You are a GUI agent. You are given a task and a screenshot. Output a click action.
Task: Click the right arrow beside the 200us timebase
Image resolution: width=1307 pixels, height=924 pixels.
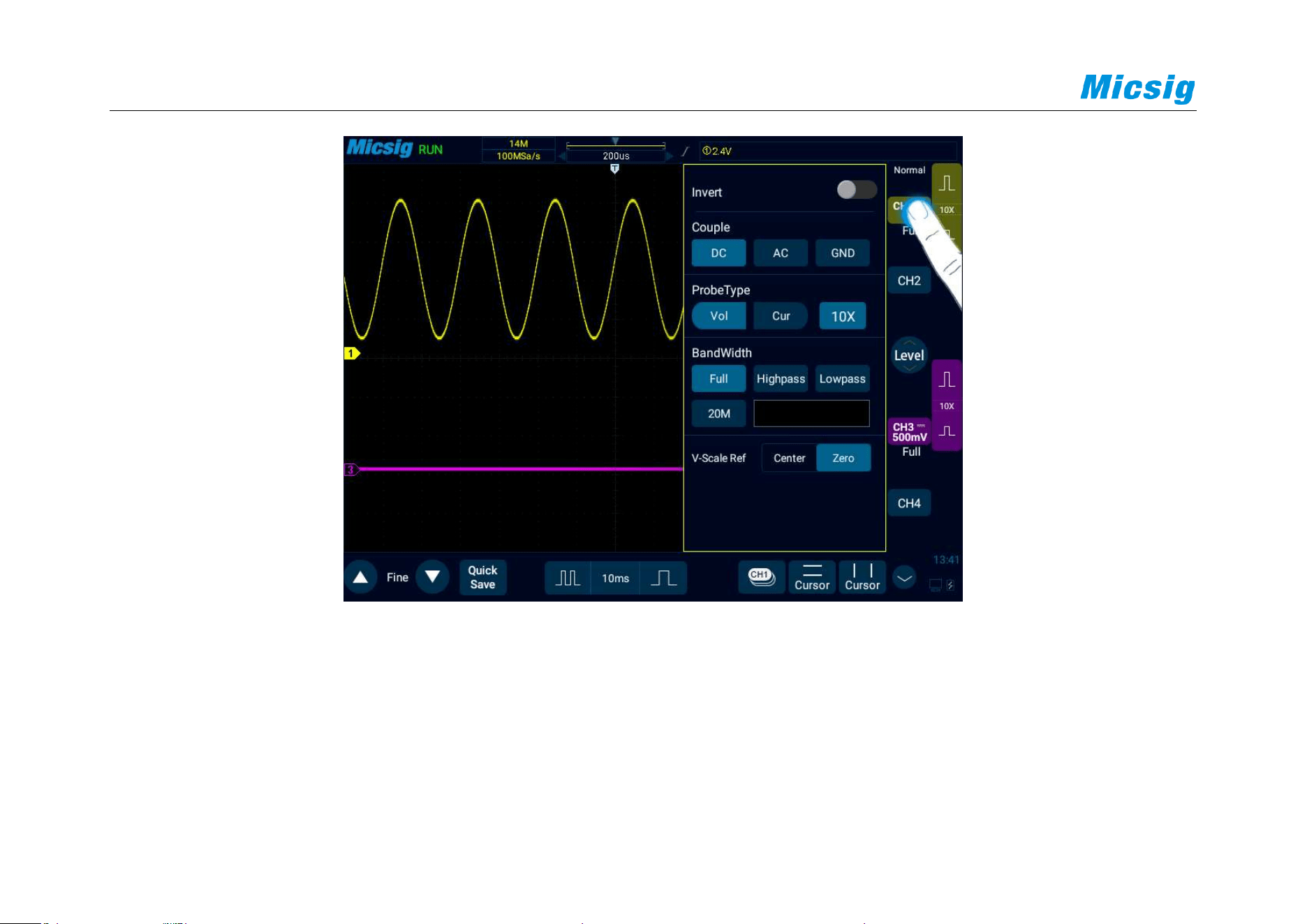(x=670, y=156)
